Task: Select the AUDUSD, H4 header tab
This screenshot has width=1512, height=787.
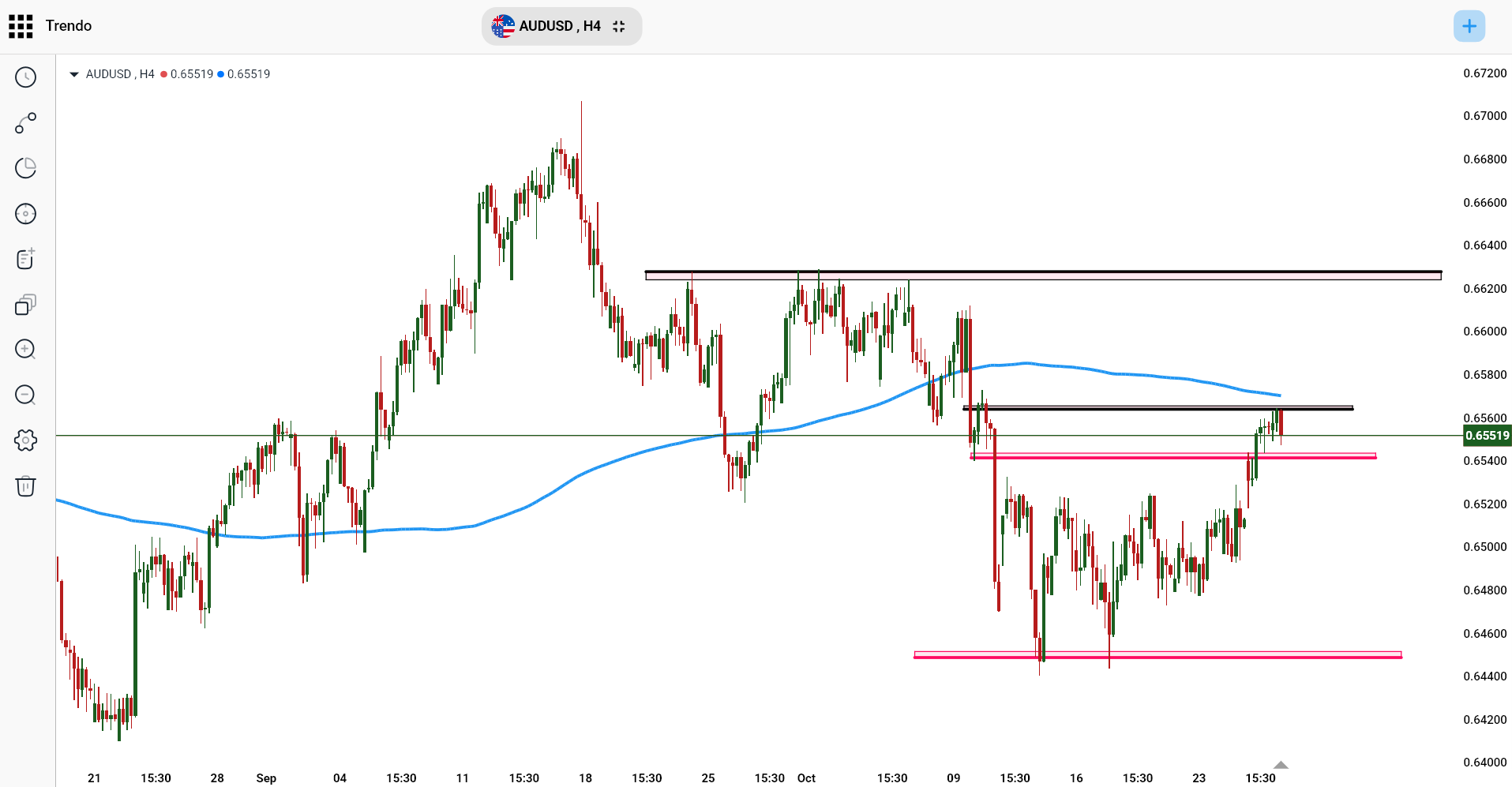Action: (x=561, y=26)
